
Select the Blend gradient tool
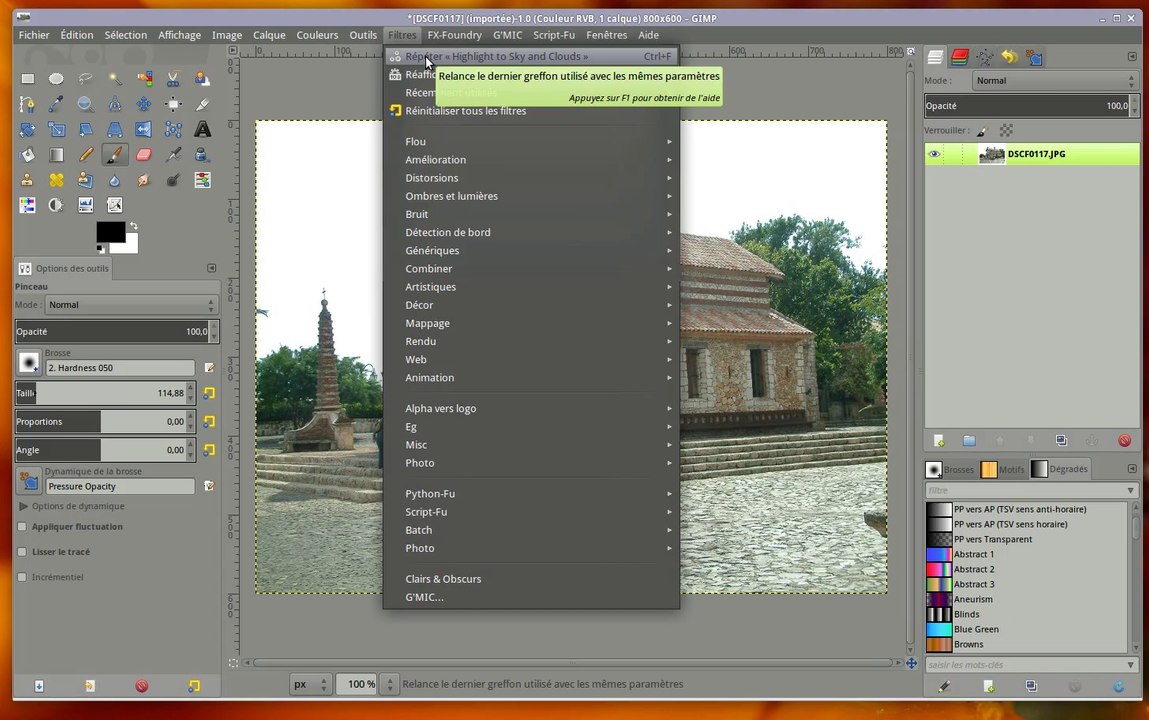(56, 155)
